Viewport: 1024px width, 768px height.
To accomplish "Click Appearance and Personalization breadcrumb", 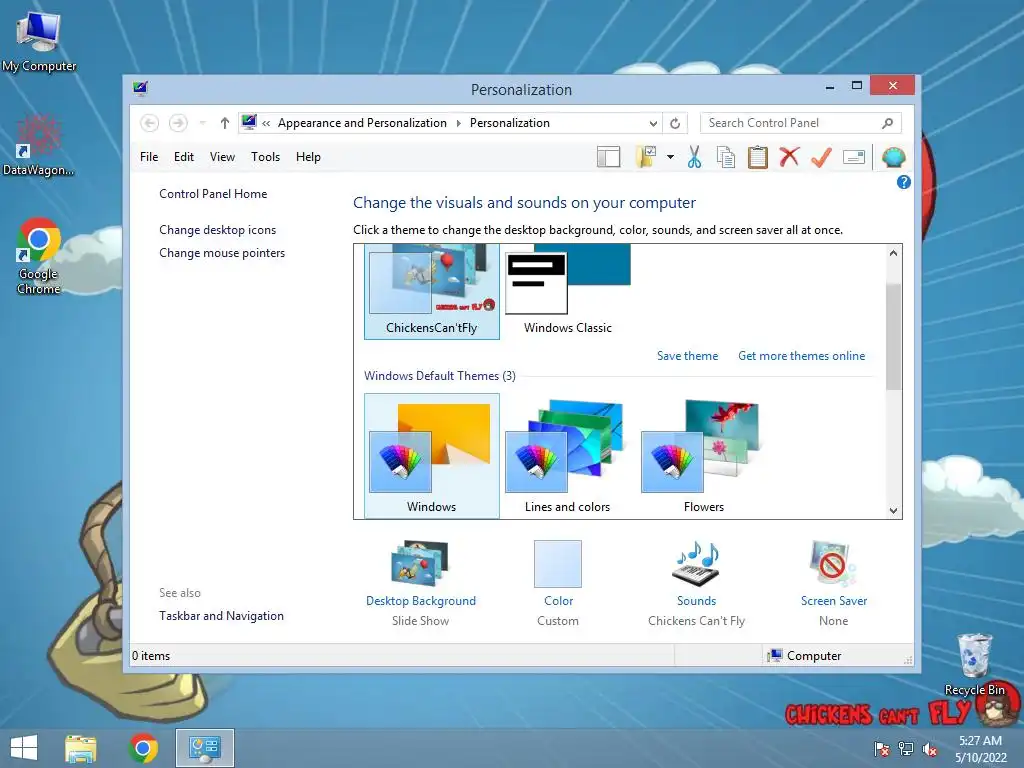I will coord(362,123).
